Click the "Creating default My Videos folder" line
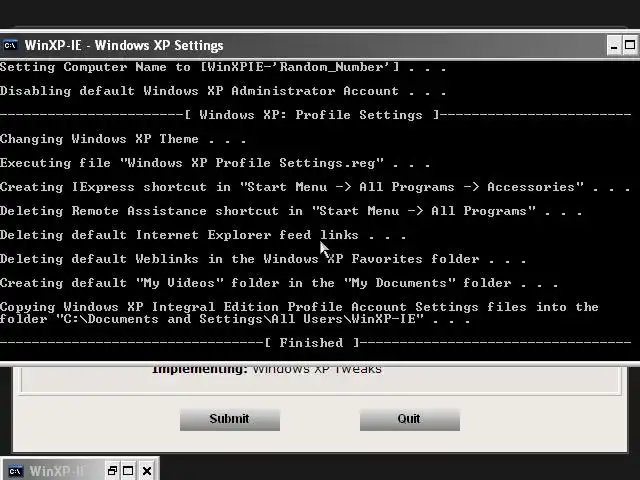The height and width of the screenshot is (480, 640). 279,283
